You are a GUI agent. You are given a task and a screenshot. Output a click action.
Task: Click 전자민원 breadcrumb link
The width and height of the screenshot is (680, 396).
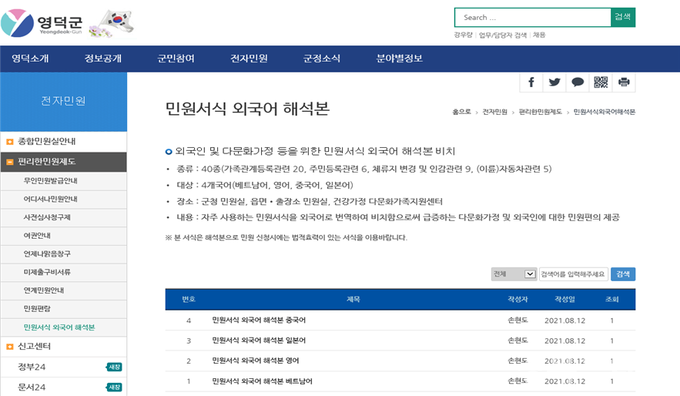coord(495,112)
